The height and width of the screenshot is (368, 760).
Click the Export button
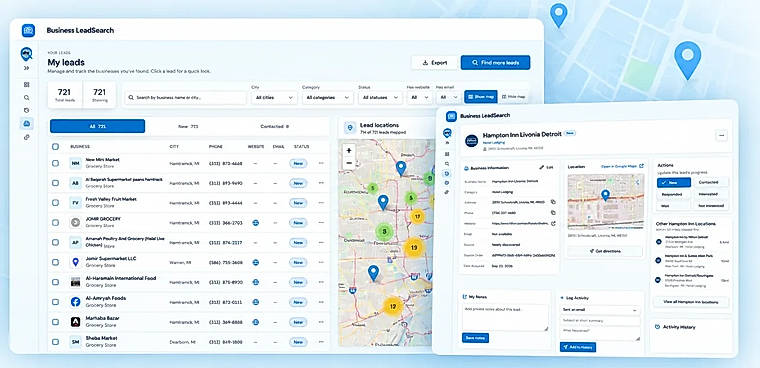click(x=434, y=63)
